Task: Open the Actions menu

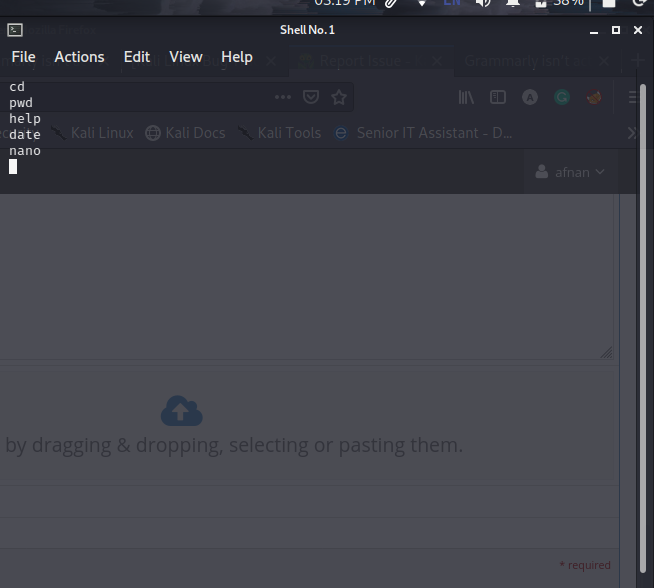Action: pos(79,57)
